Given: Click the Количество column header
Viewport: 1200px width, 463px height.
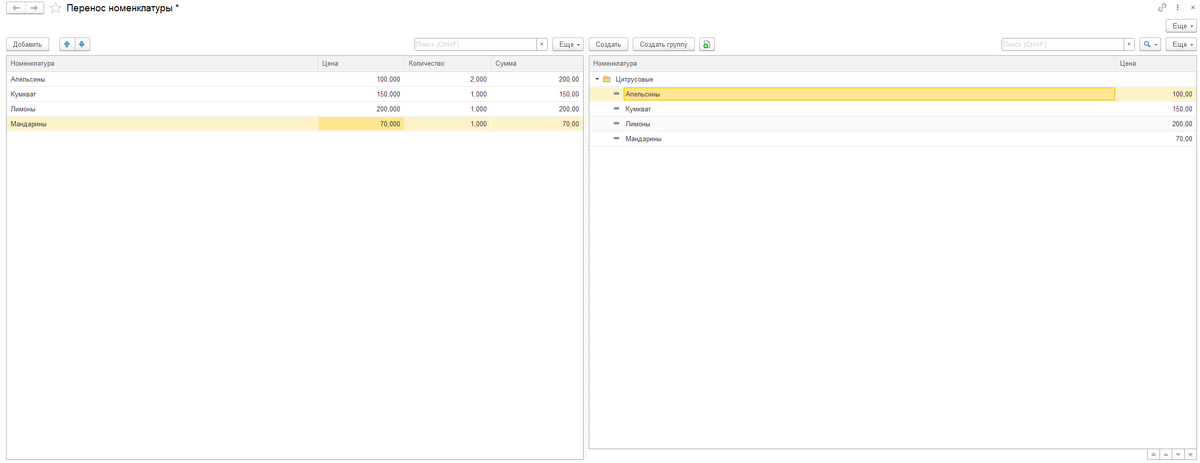Looking at the screenshot, I should tap(448, 63).
